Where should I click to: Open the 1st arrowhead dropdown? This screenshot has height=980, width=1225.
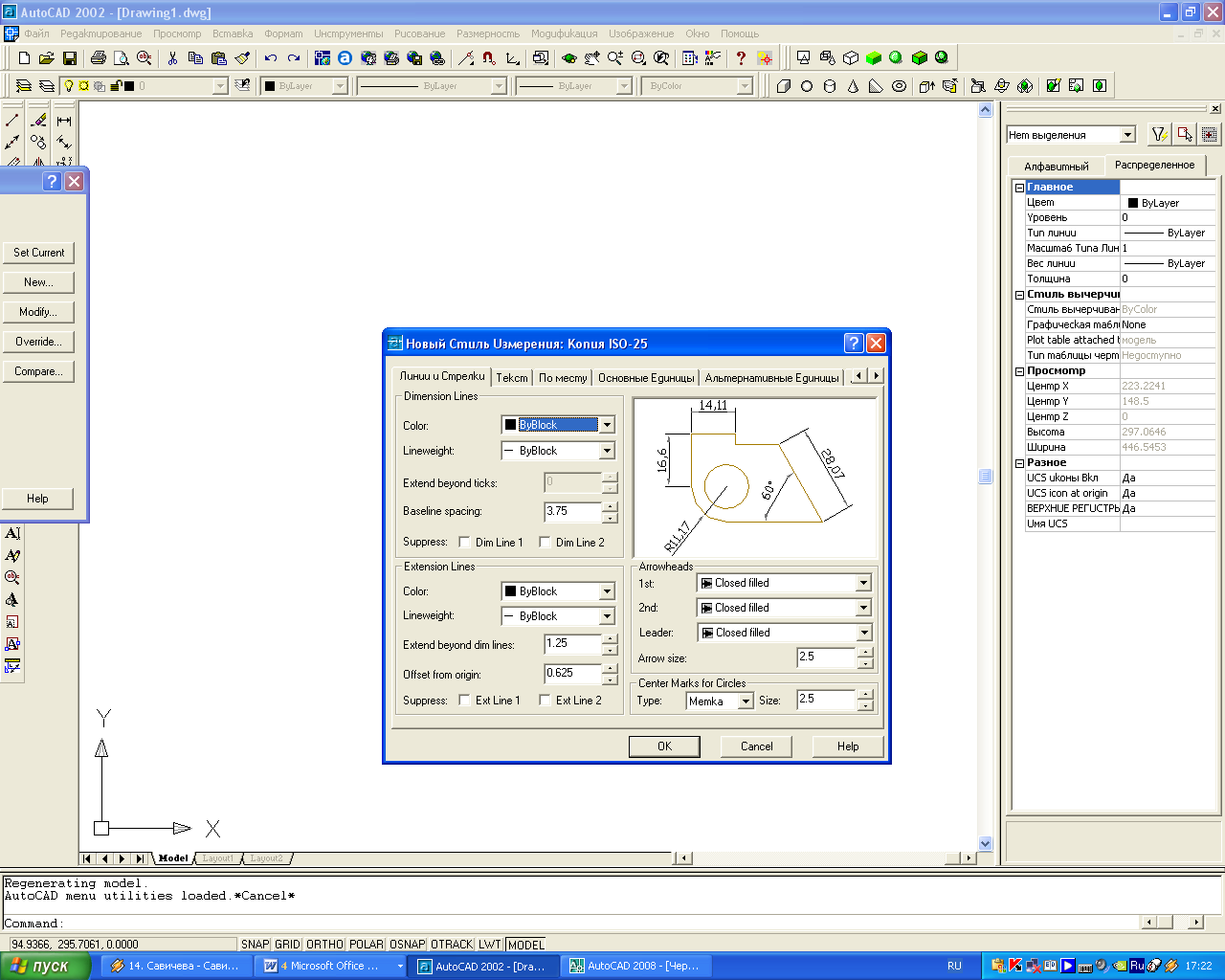[863, 583]
